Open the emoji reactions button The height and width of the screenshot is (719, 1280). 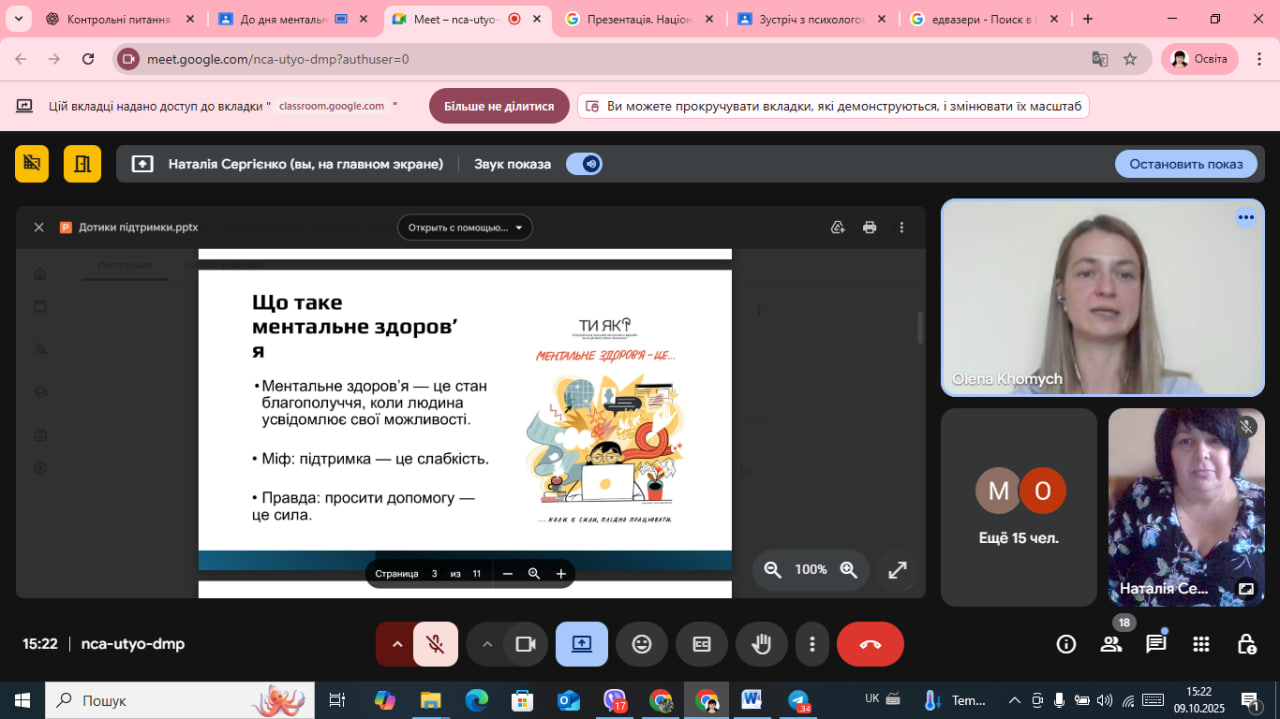tap(642, 644)
